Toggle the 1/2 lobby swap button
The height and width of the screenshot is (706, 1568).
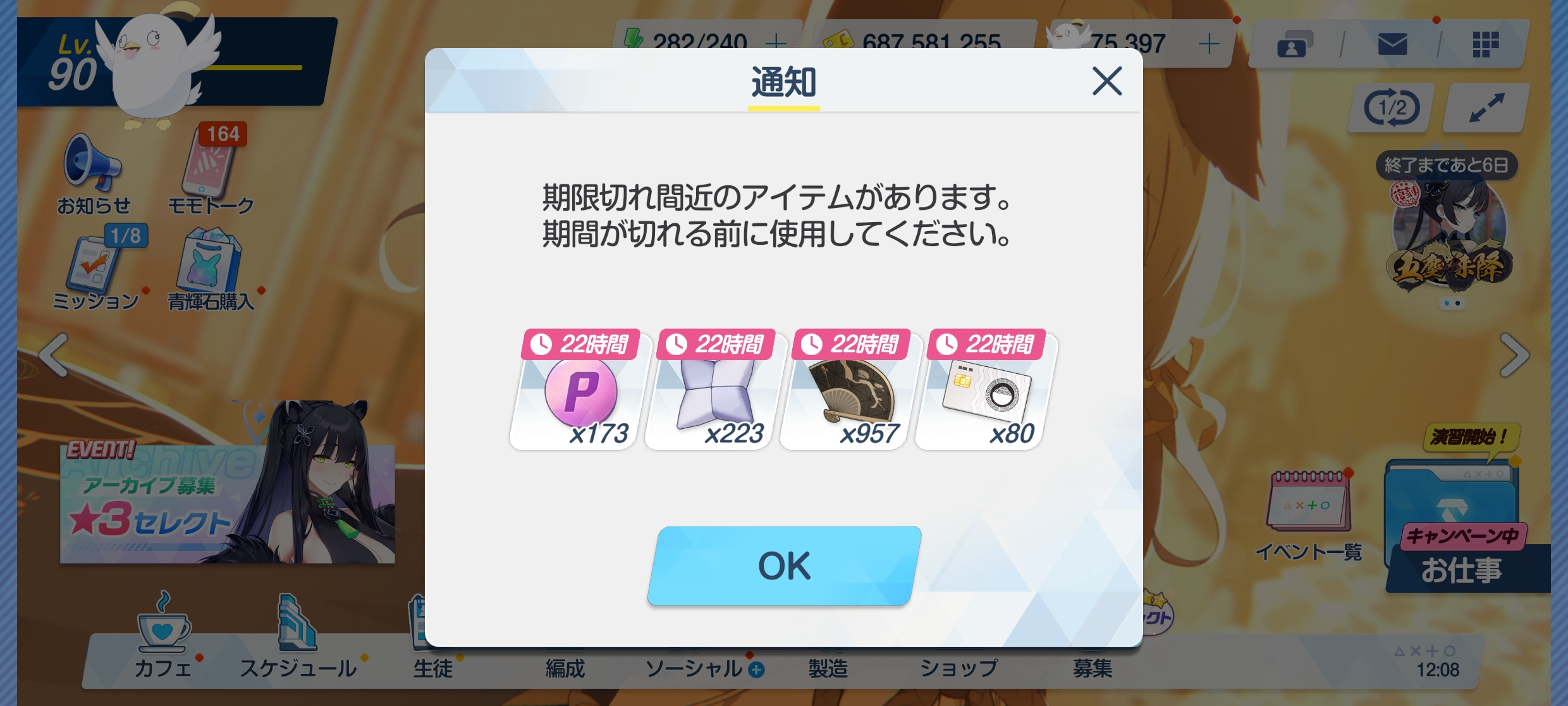[x=1392, y=108]
